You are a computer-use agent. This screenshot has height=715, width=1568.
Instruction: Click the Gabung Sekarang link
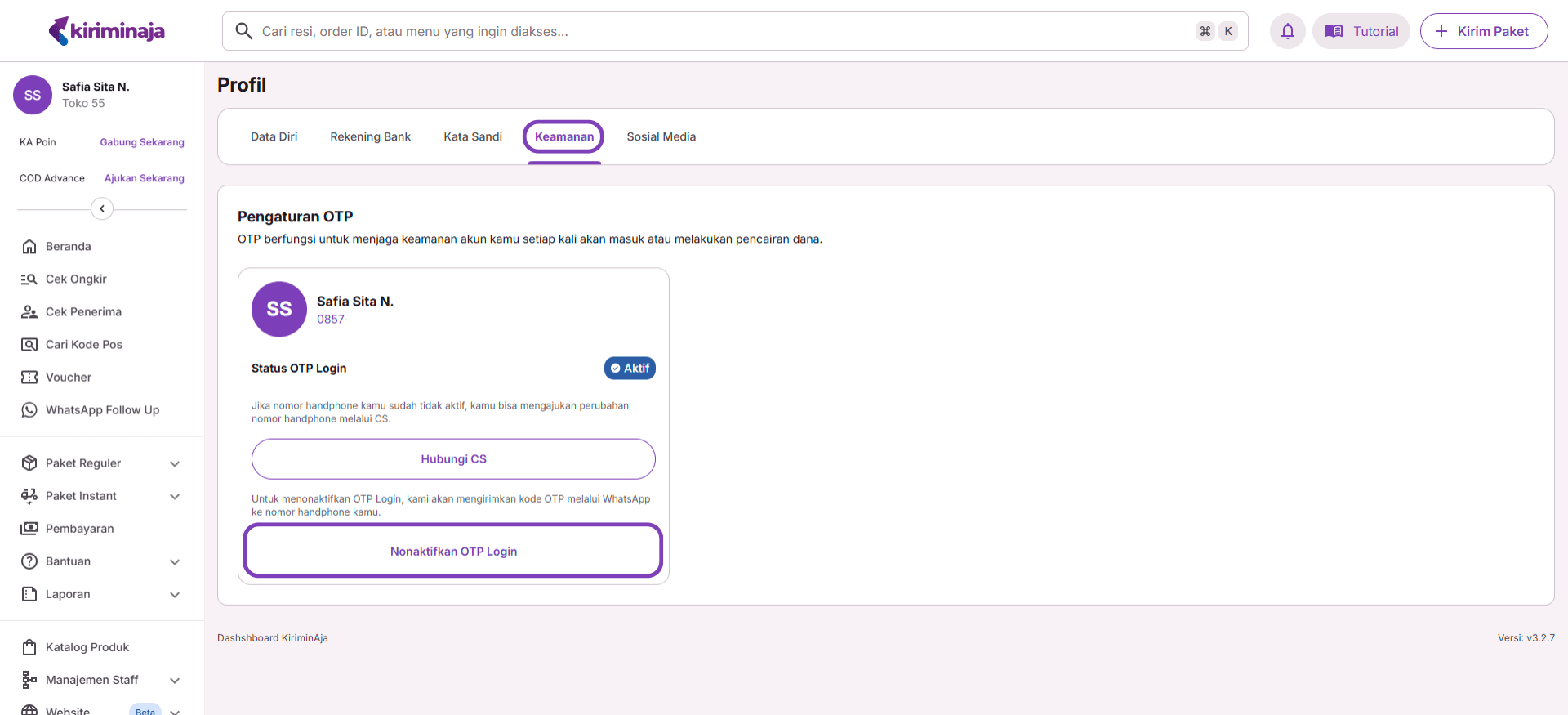142,142
